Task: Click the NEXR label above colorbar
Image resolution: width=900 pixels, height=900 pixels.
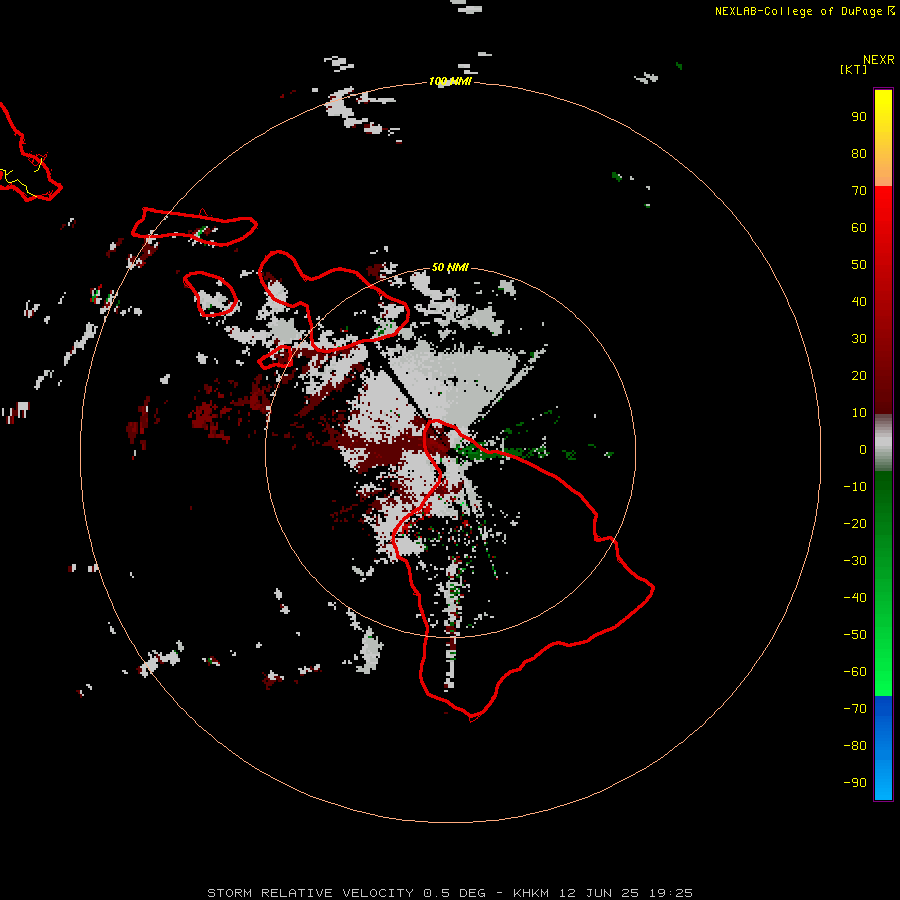Action: click(879, 60)
